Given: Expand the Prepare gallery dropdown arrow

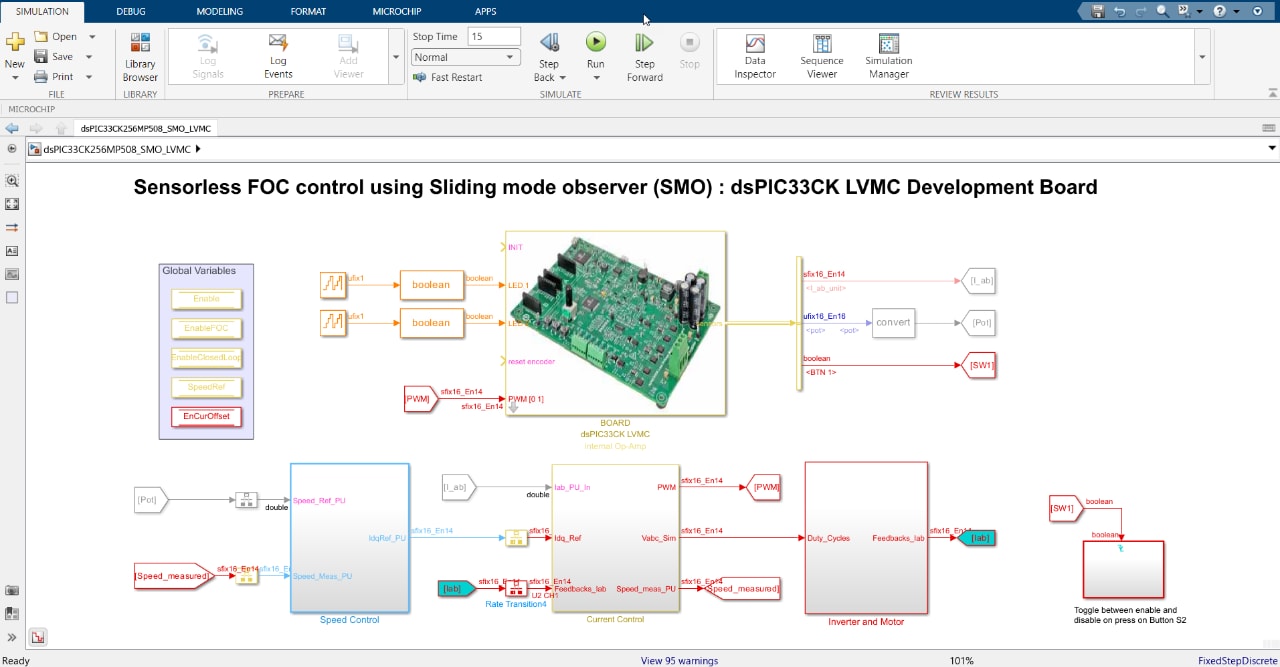Looking at the screenshot, I should 396,57.
